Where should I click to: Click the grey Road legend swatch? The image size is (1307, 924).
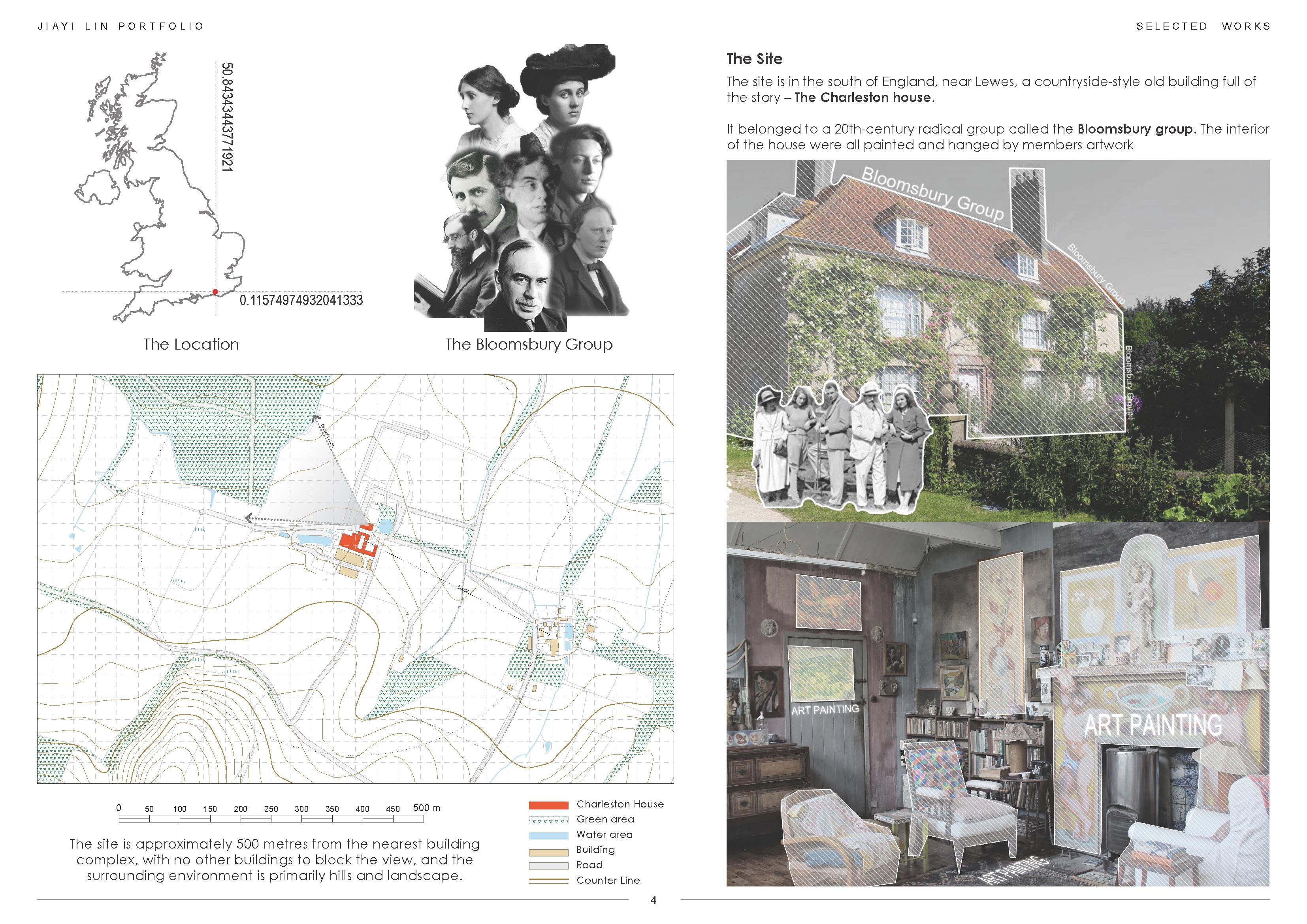(x=548, y=866)
